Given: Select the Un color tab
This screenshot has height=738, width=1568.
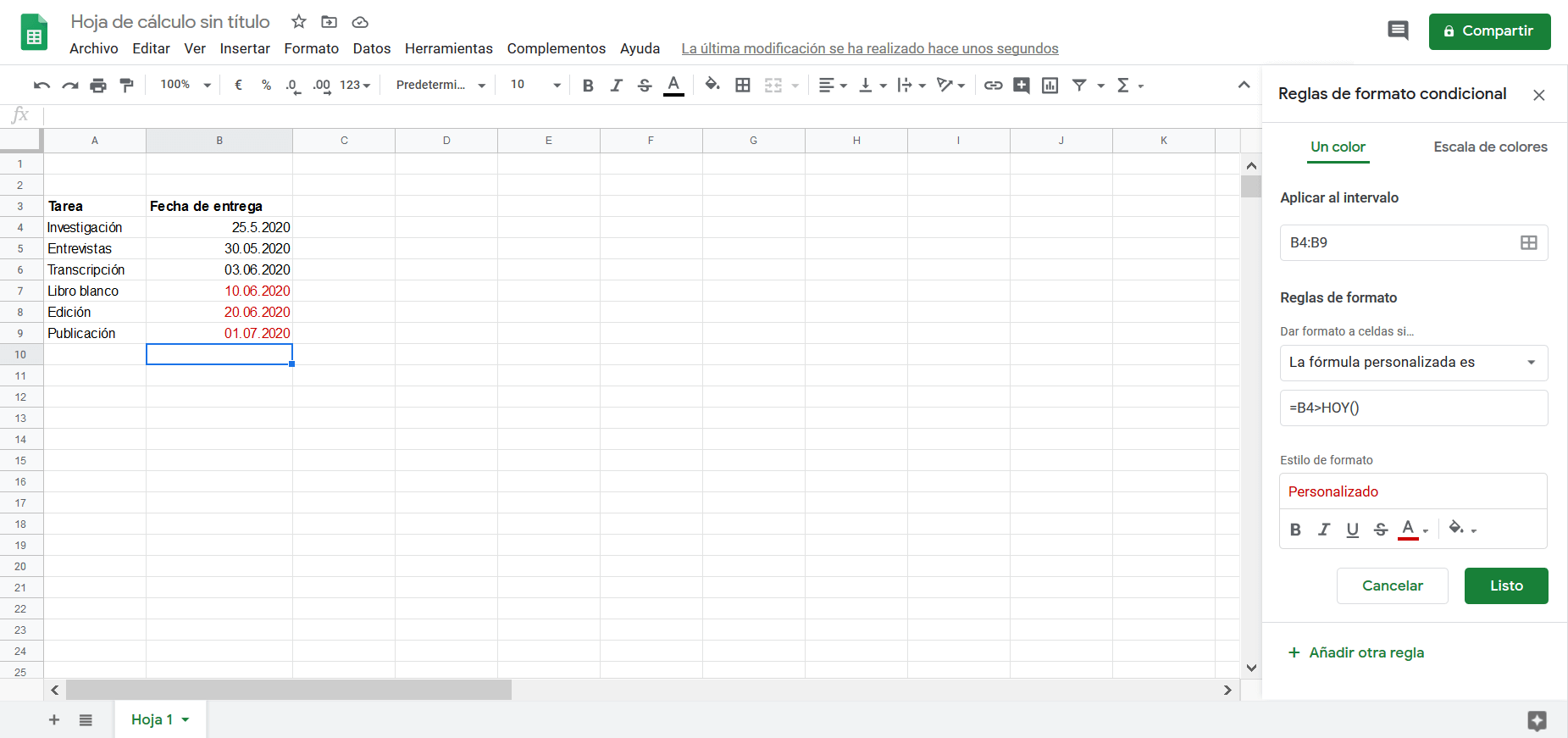Looking at the screenshot, I should pyautogui.click(x=1338, y=147).
